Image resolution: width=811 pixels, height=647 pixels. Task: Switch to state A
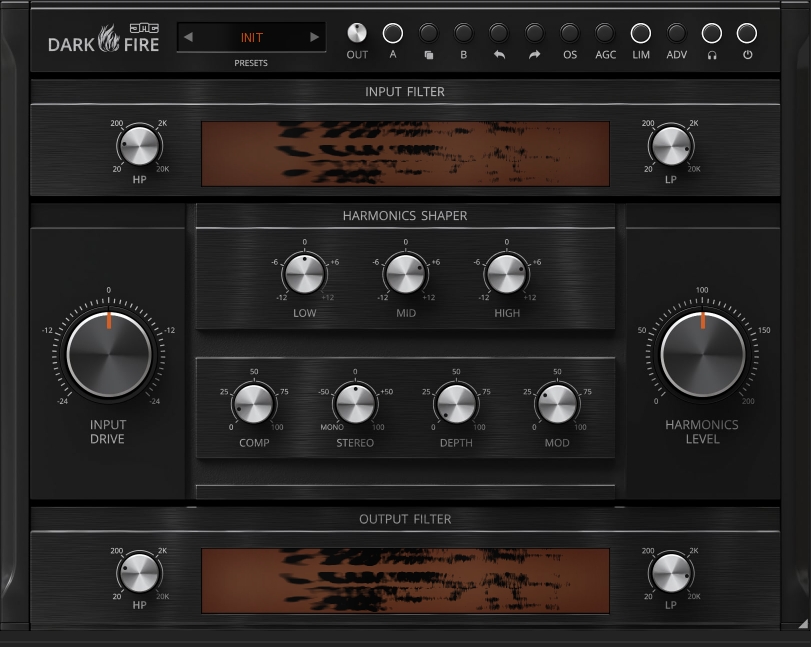point(393,34)
